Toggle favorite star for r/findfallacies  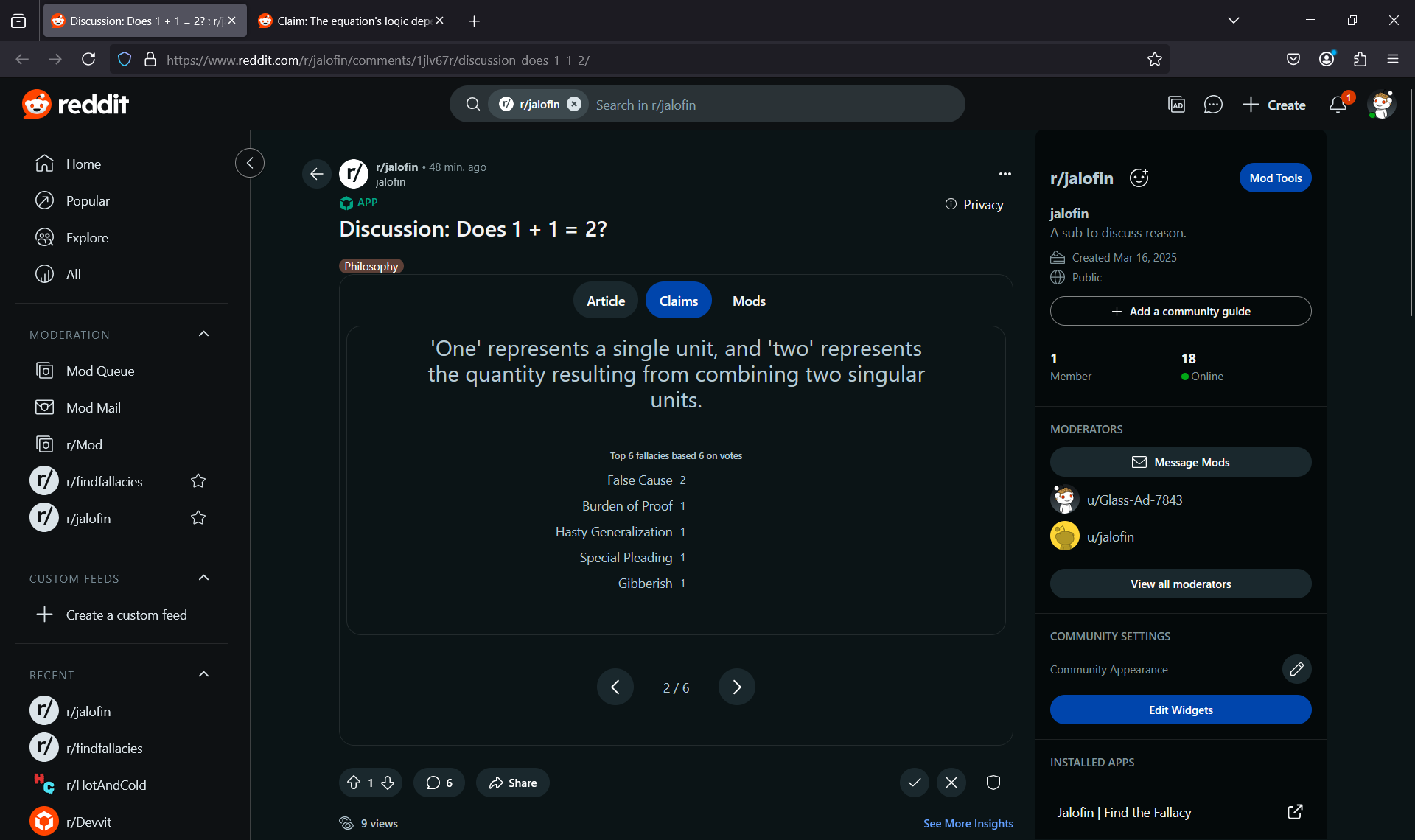[198, 481]
